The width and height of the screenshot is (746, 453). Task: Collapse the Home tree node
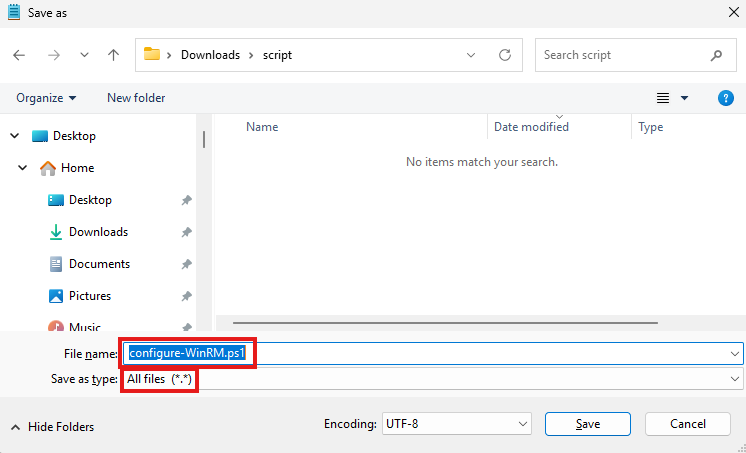point(22,168)
